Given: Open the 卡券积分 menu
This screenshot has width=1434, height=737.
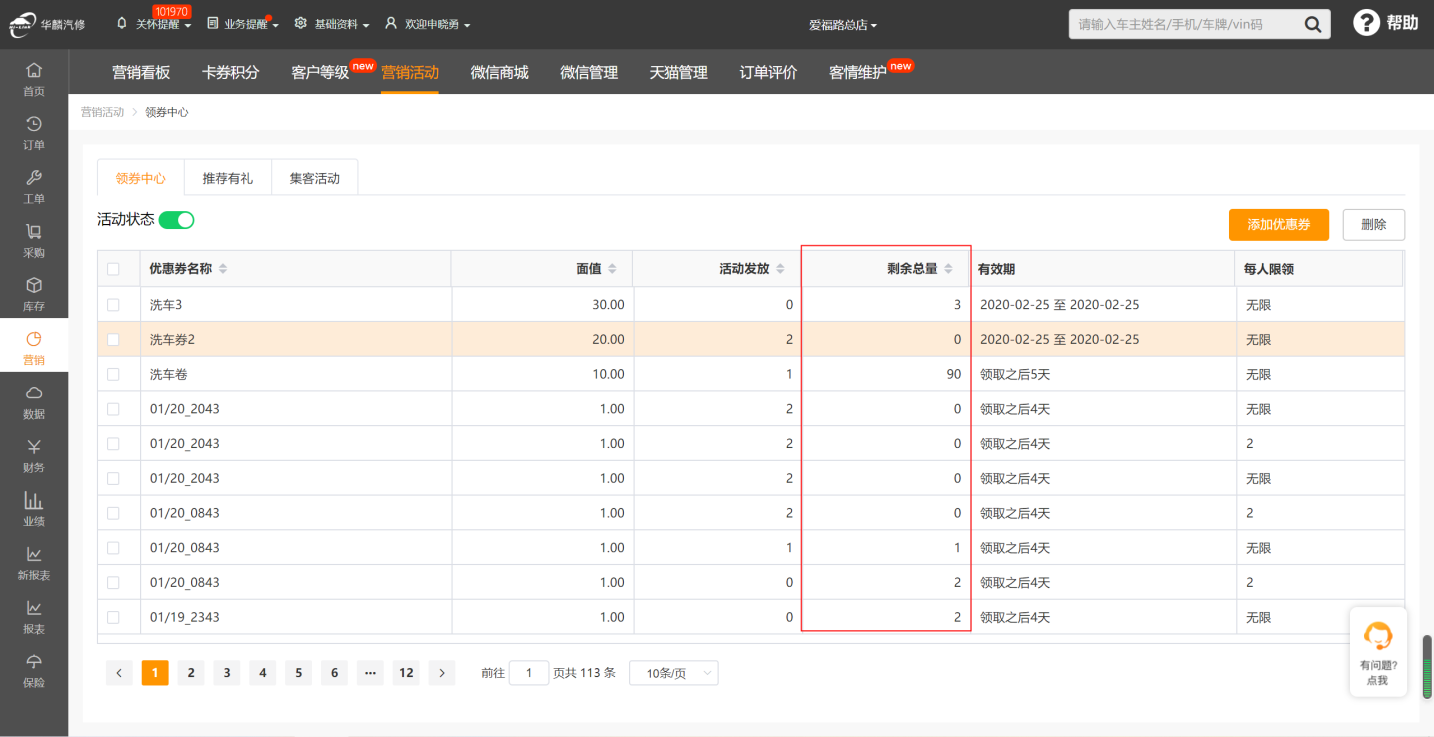Looking at the screenshot, I should 230,72.
